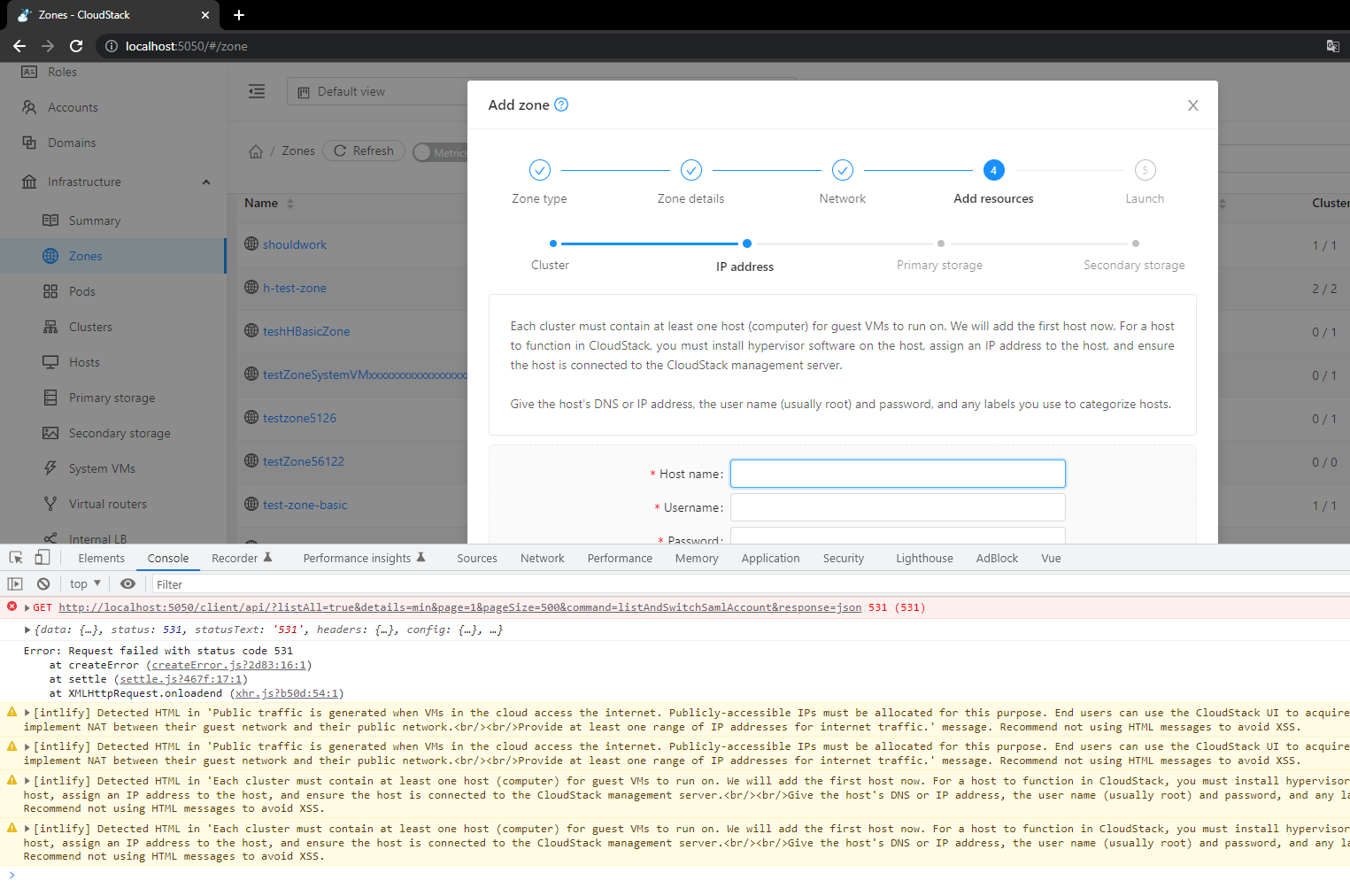Expand the first intlify Public traffic warning
This screenshot has width=1350, height=896.
click(x=27, y=713)
